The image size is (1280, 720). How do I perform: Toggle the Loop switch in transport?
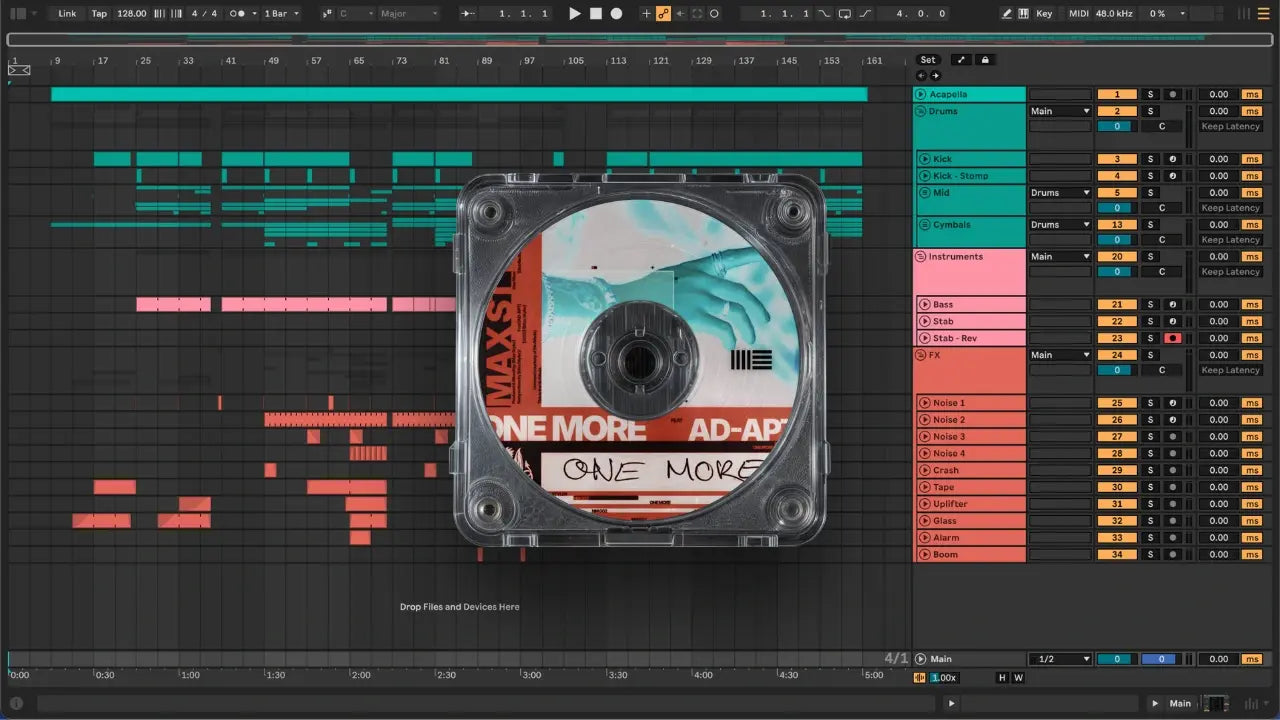click(845, 14)
